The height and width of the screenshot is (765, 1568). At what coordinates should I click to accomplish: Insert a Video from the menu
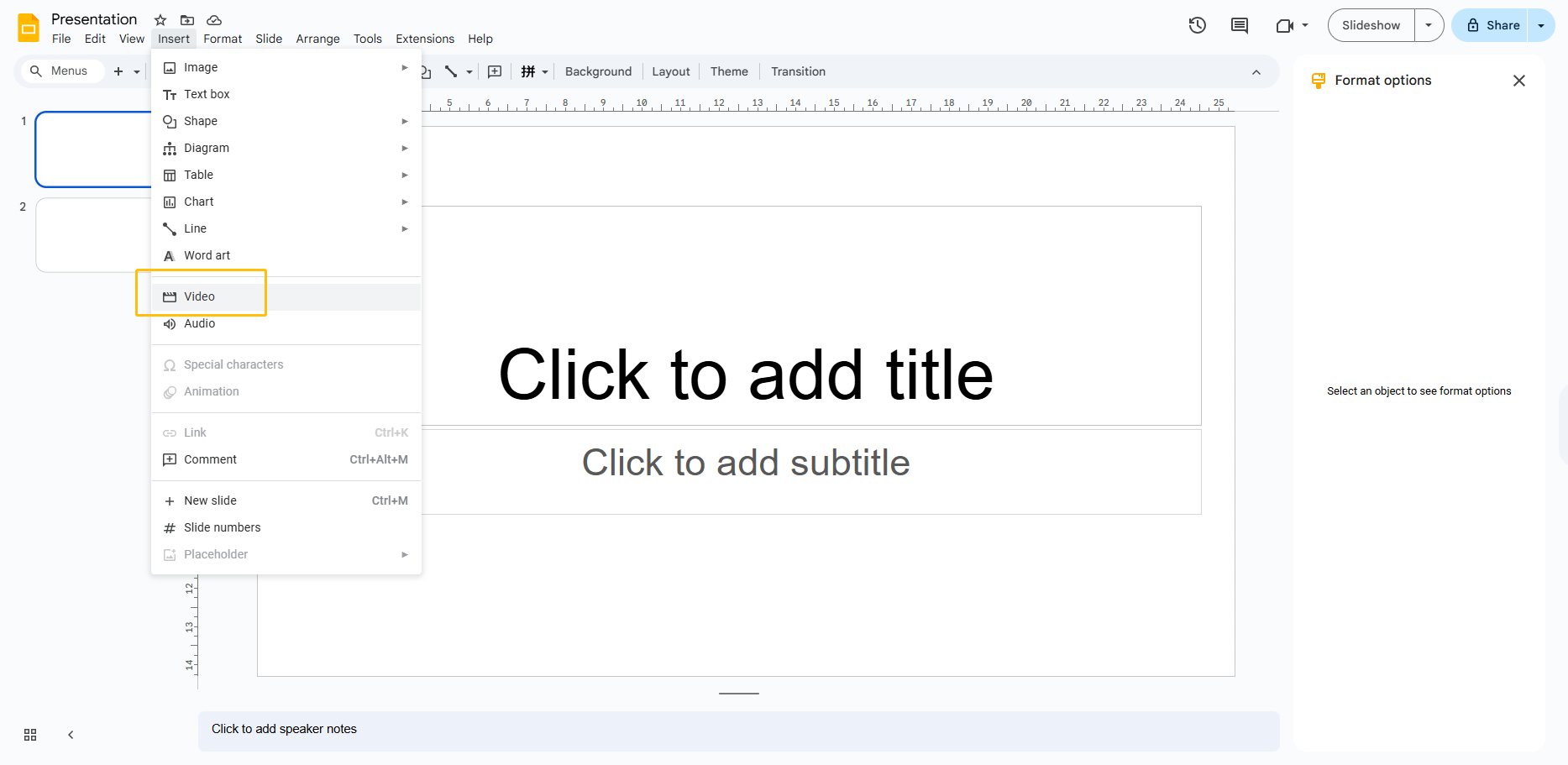point(200,296)
